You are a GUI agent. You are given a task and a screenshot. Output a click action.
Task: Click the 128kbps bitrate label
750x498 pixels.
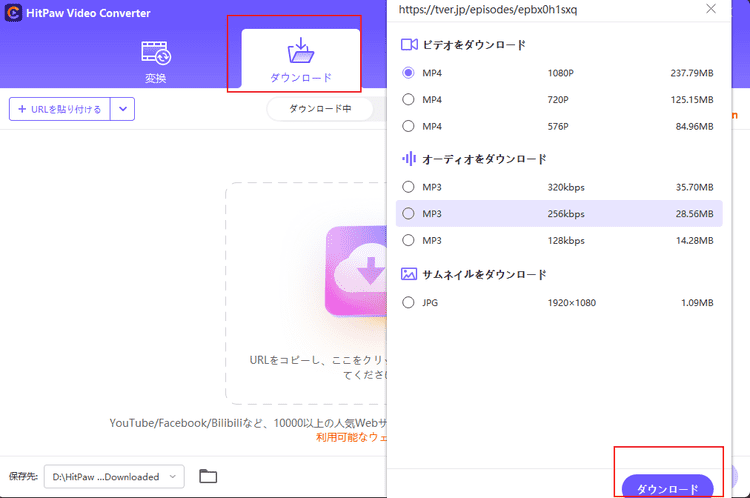(566, 240)
